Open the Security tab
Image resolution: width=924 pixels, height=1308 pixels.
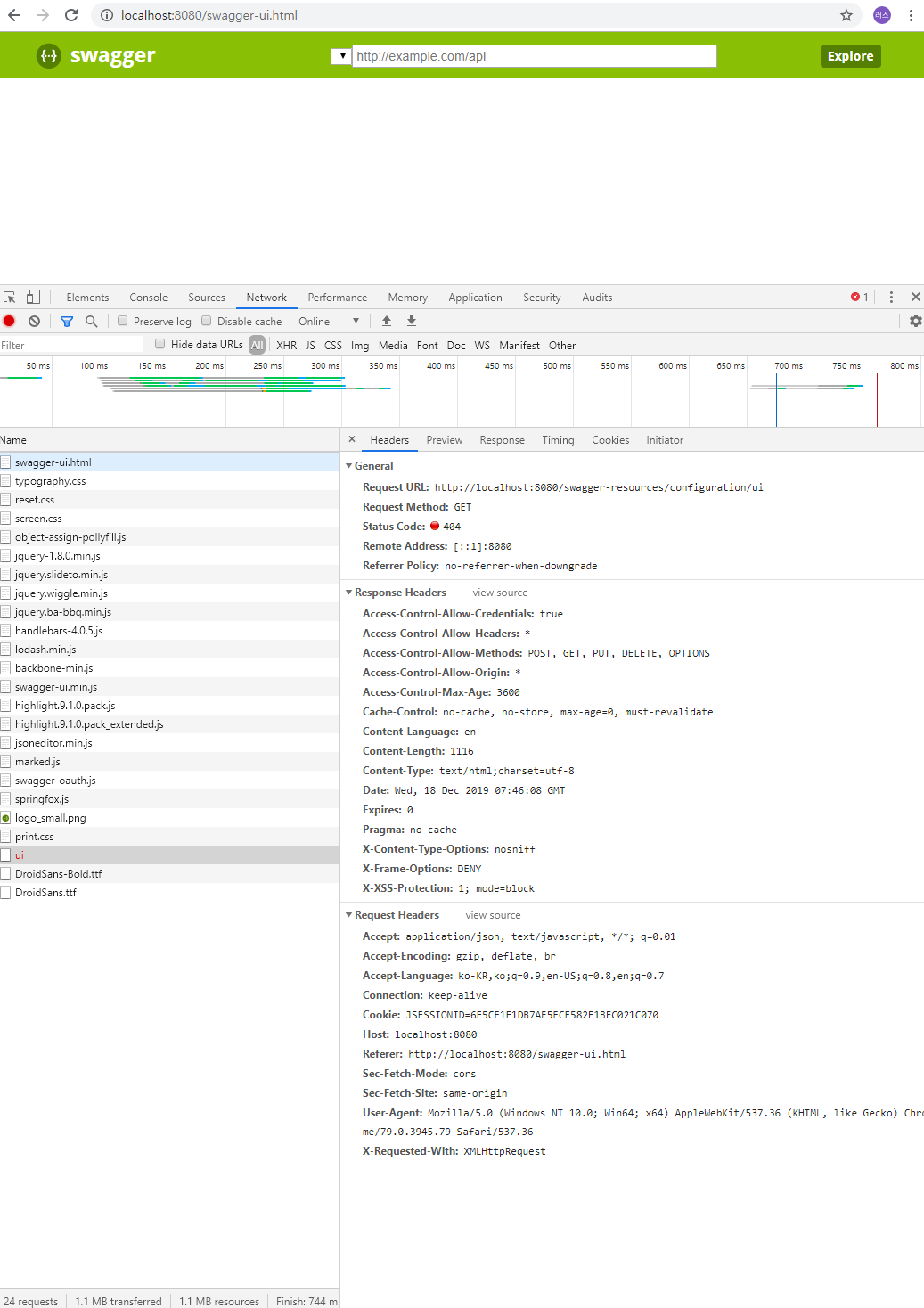(543, 298)
